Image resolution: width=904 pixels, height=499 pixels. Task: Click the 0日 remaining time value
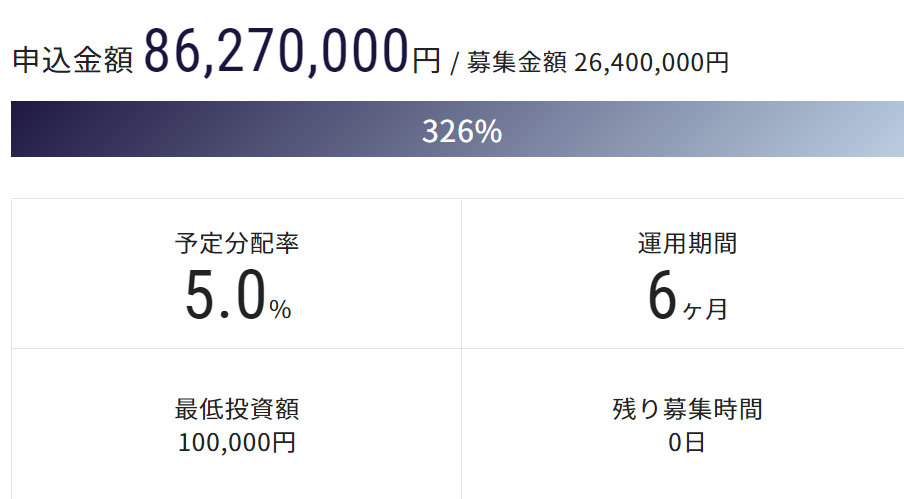tap(687, 442)
